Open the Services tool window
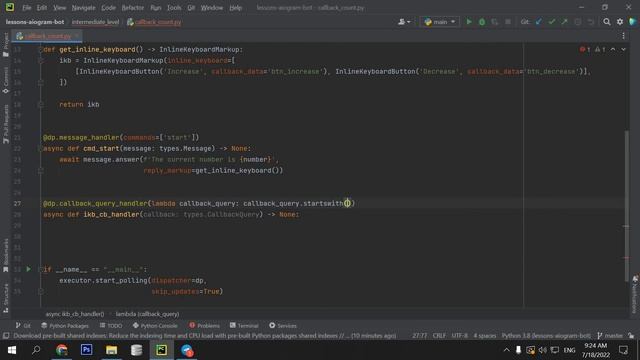 click(282, 325)
